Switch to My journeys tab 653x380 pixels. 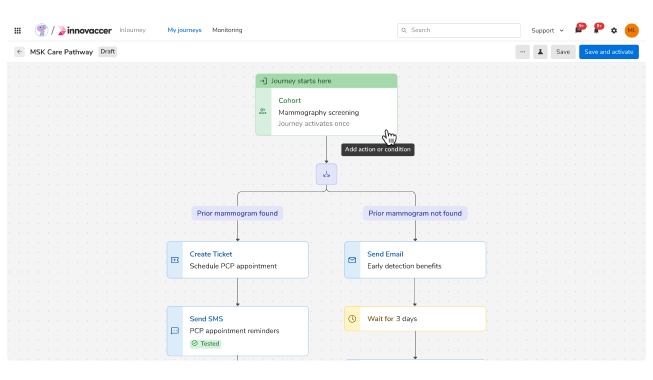(x=184, y=30)
